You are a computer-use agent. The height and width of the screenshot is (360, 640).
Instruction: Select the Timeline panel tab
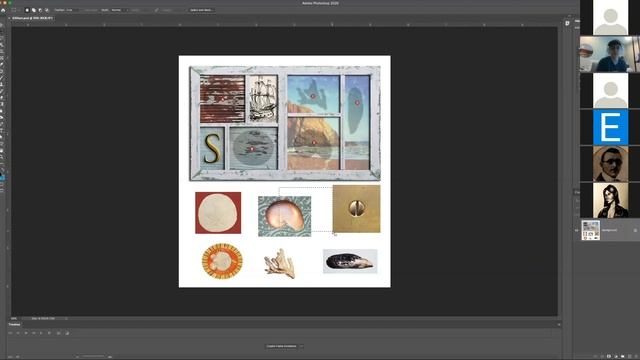click(x=14, y=324)
